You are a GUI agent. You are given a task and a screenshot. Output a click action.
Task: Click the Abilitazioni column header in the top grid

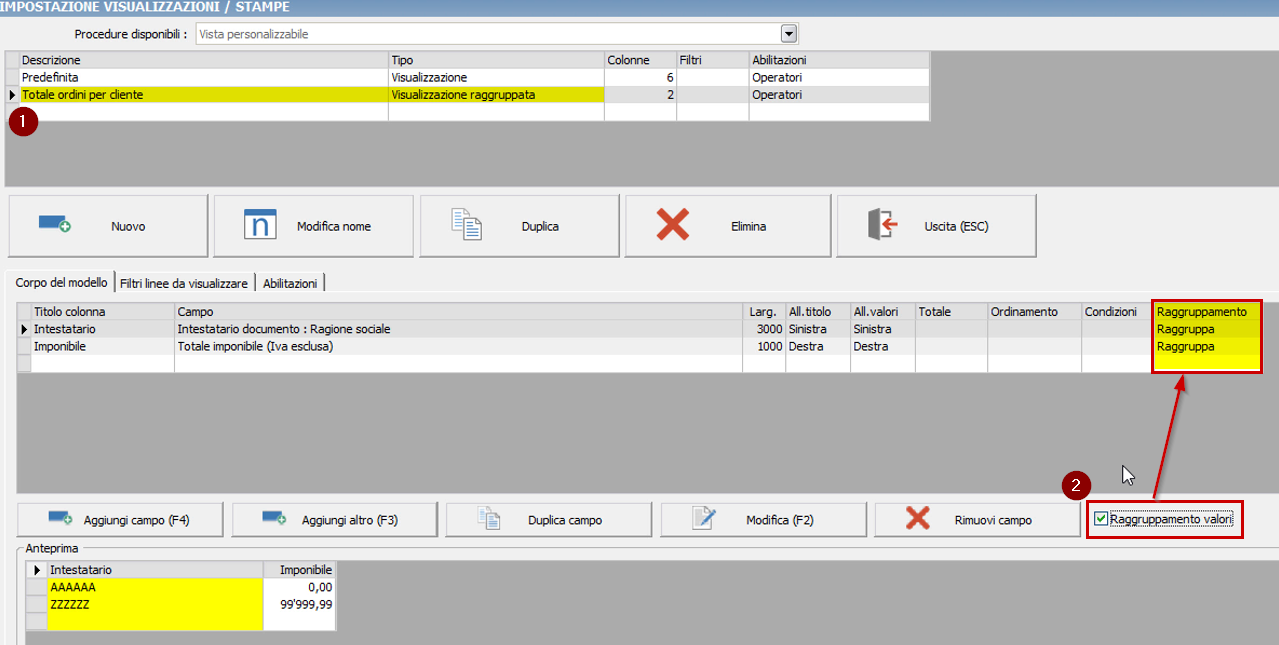(x=839, y=60)
